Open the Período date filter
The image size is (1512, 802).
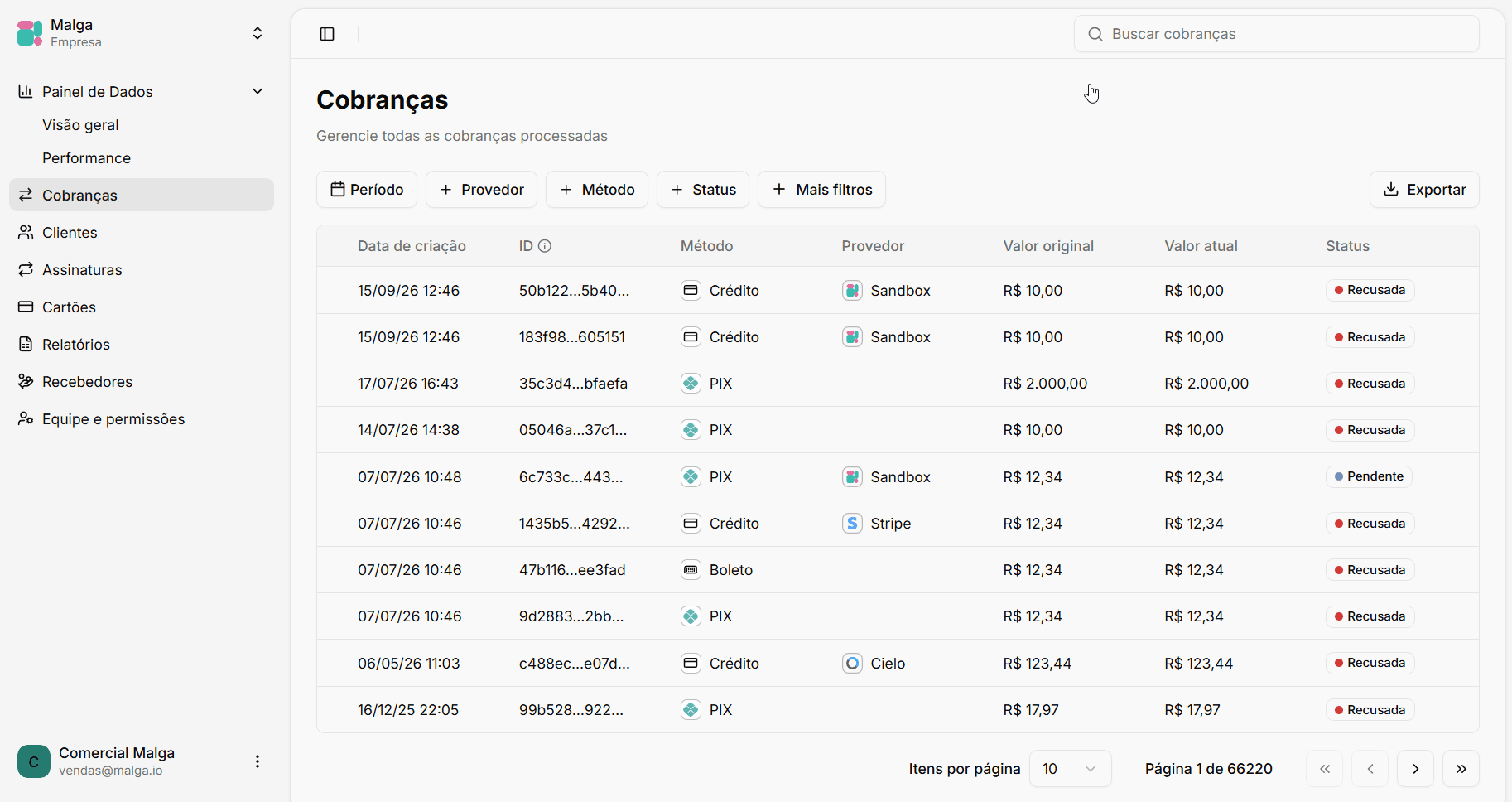coord(367,190)
